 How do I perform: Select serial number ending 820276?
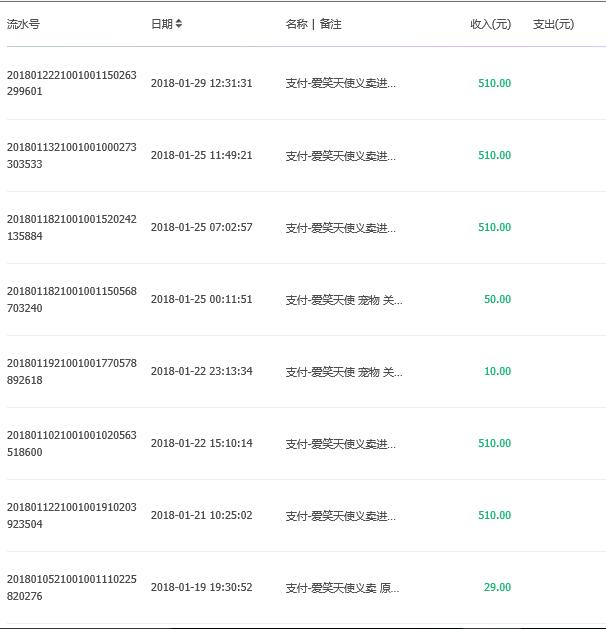72,587
